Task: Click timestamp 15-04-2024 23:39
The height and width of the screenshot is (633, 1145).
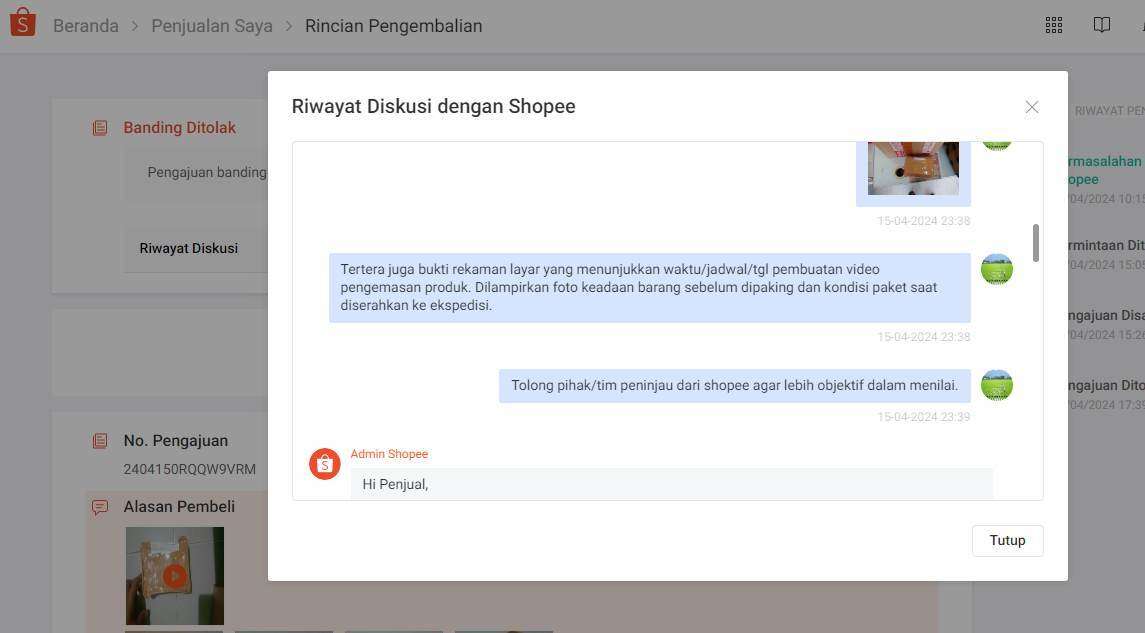Action: click(x=924, y=417)
